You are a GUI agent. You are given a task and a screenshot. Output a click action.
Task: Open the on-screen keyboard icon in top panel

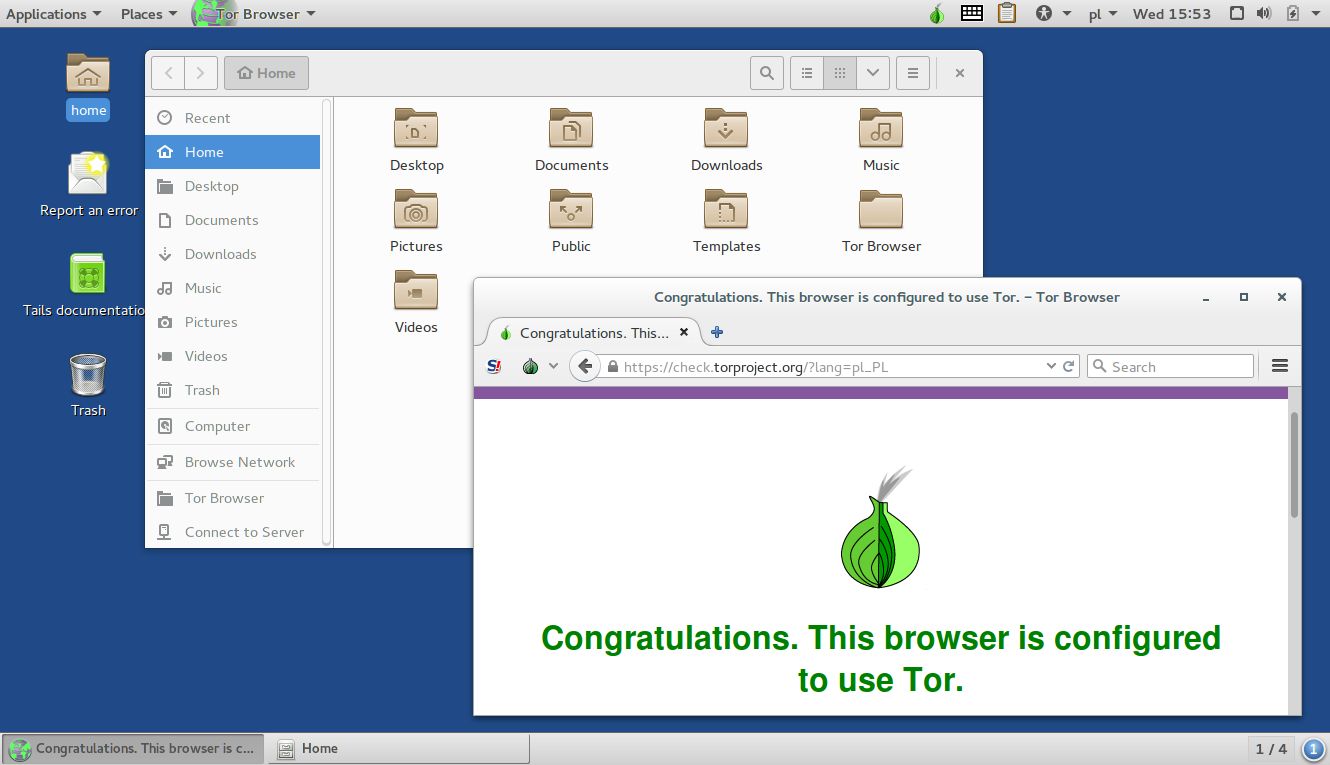tap(972, 13)
